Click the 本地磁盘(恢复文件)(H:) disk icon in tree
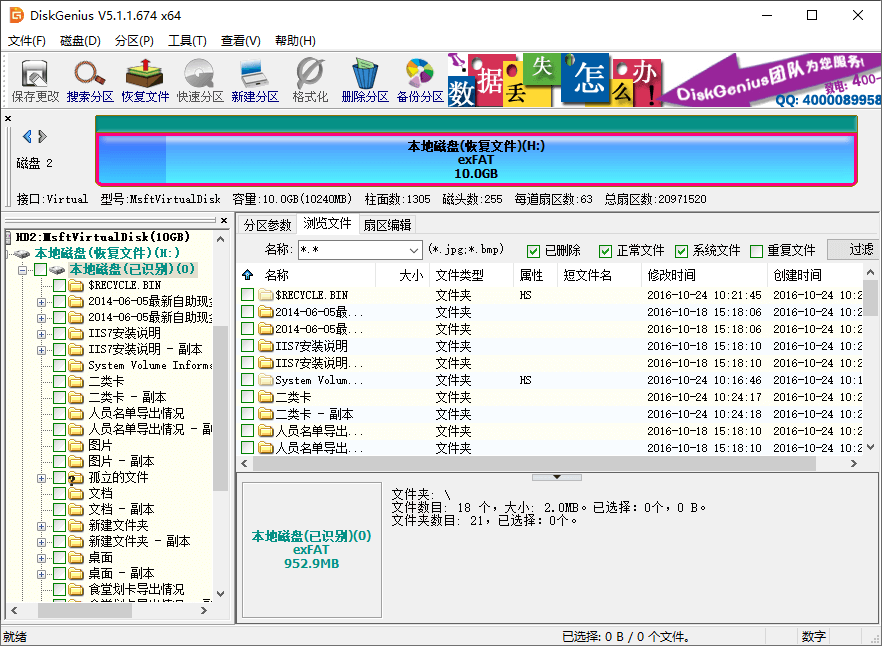 click(21, 254)
